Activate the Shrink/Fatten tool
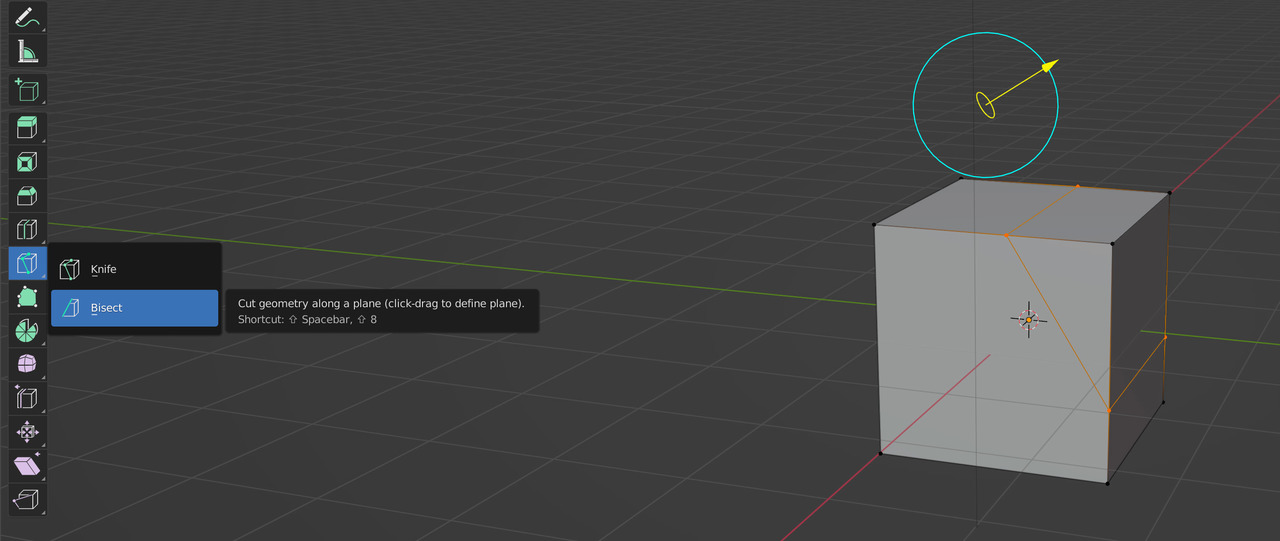Image resolution: width=1280 pixels, height=541 pixels. (27, 433)
